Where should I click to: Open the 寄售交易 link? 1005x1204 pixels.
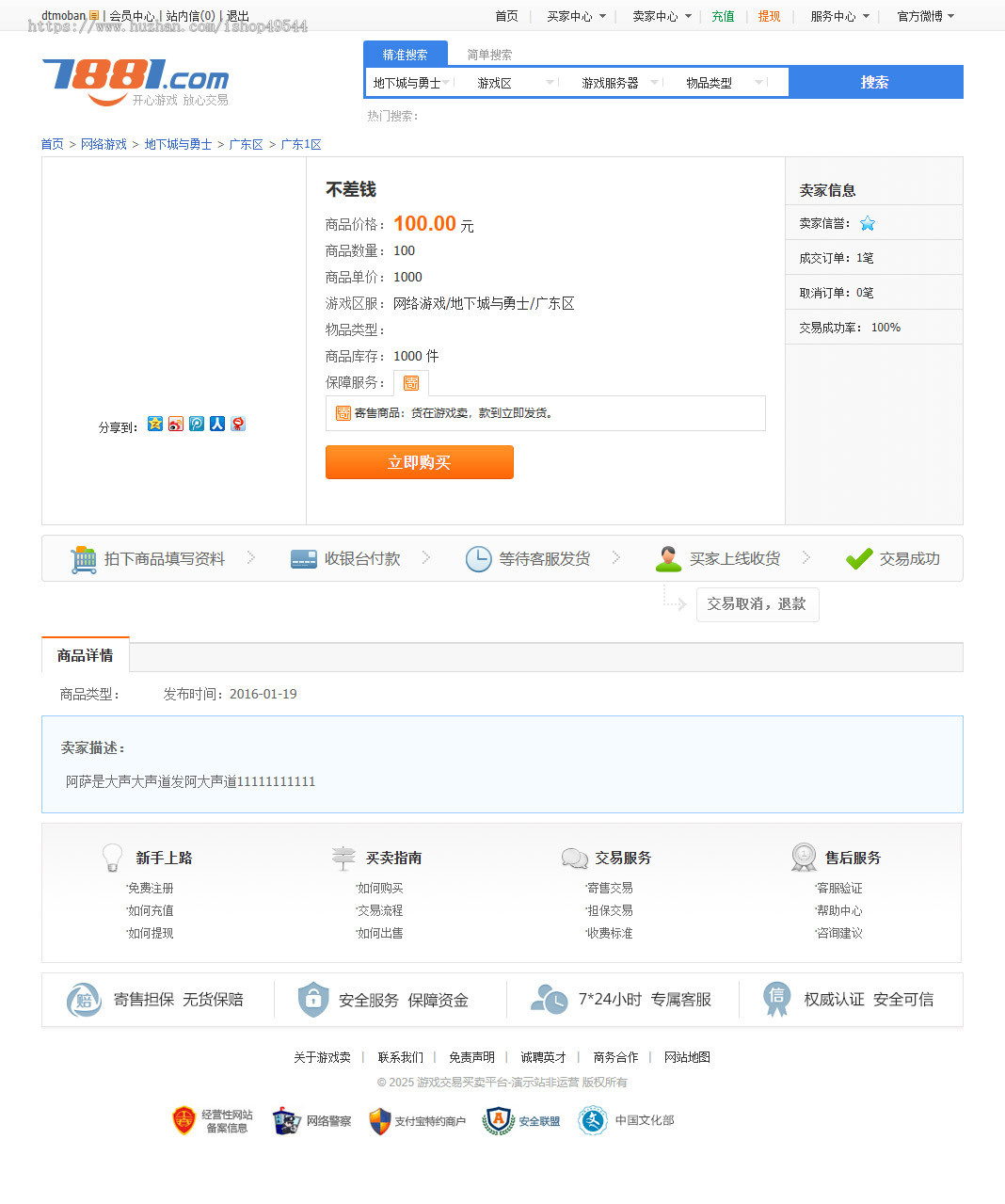tap(610, 888)
